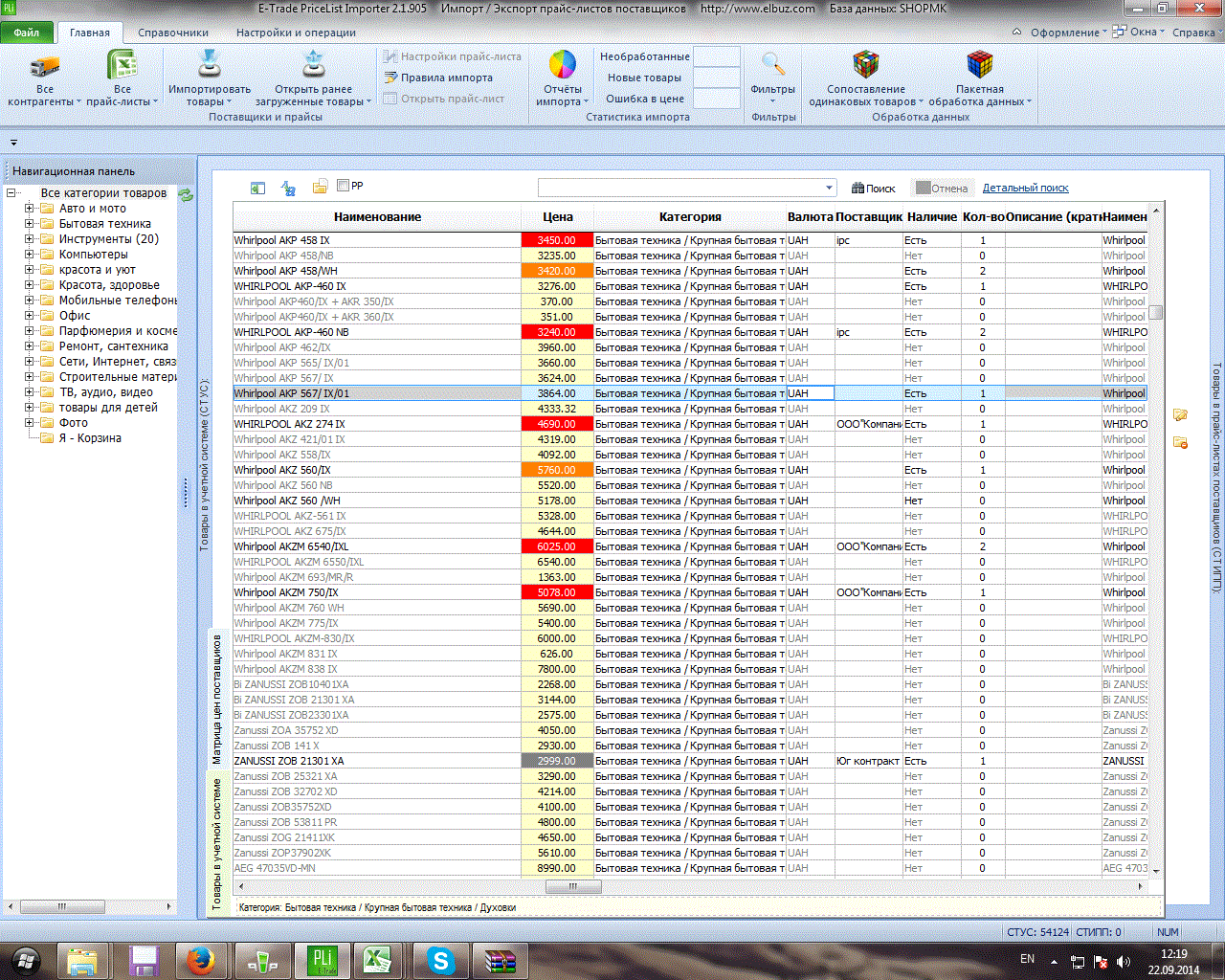Open the Файл menu
This screenshot has width=1225, height=980.
27,33
